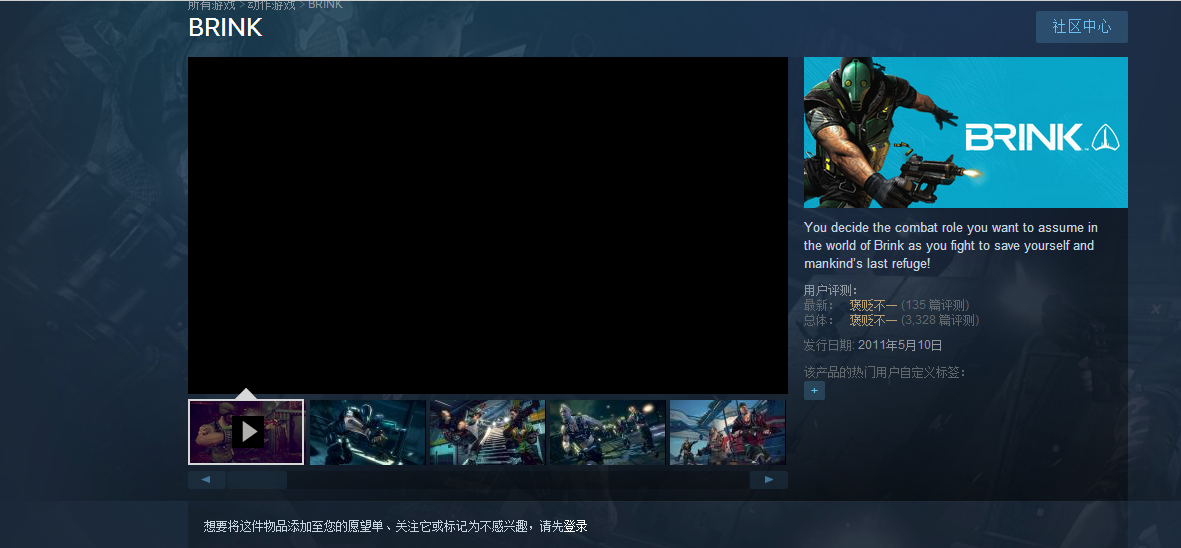Open the 社区中心 community hub

pos(1082,27)
